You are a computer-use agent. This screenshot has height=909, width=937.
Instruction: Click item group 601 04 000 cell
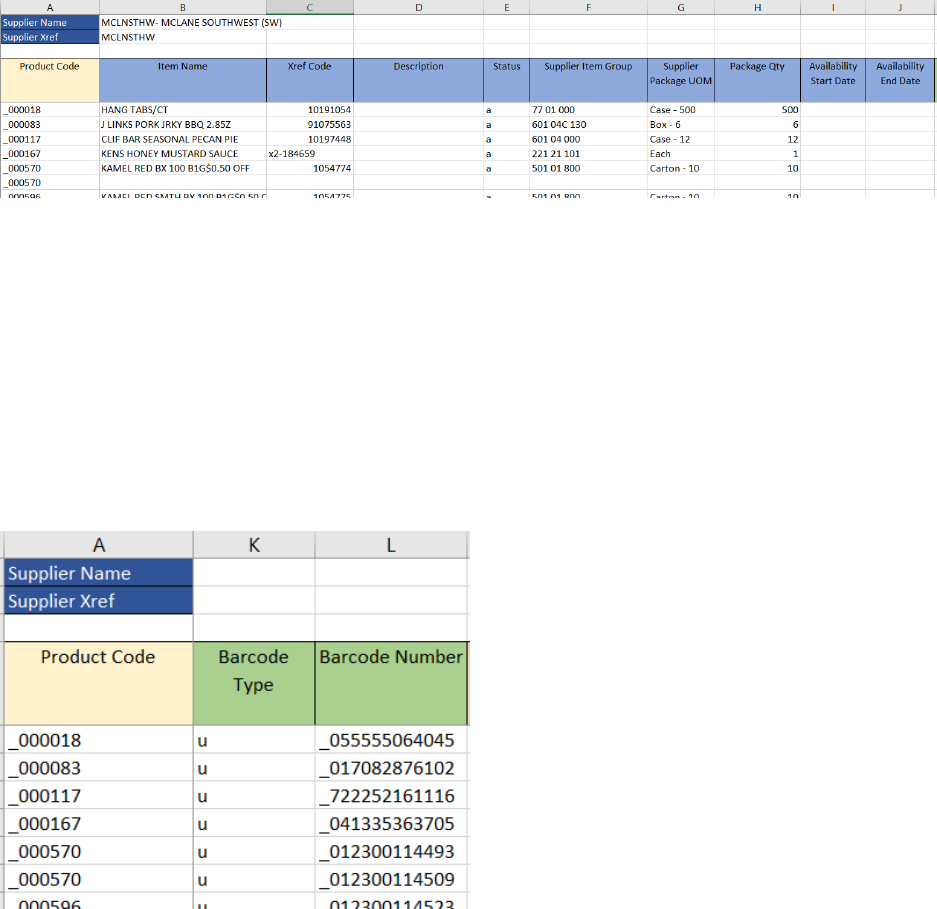pos(588,139)
